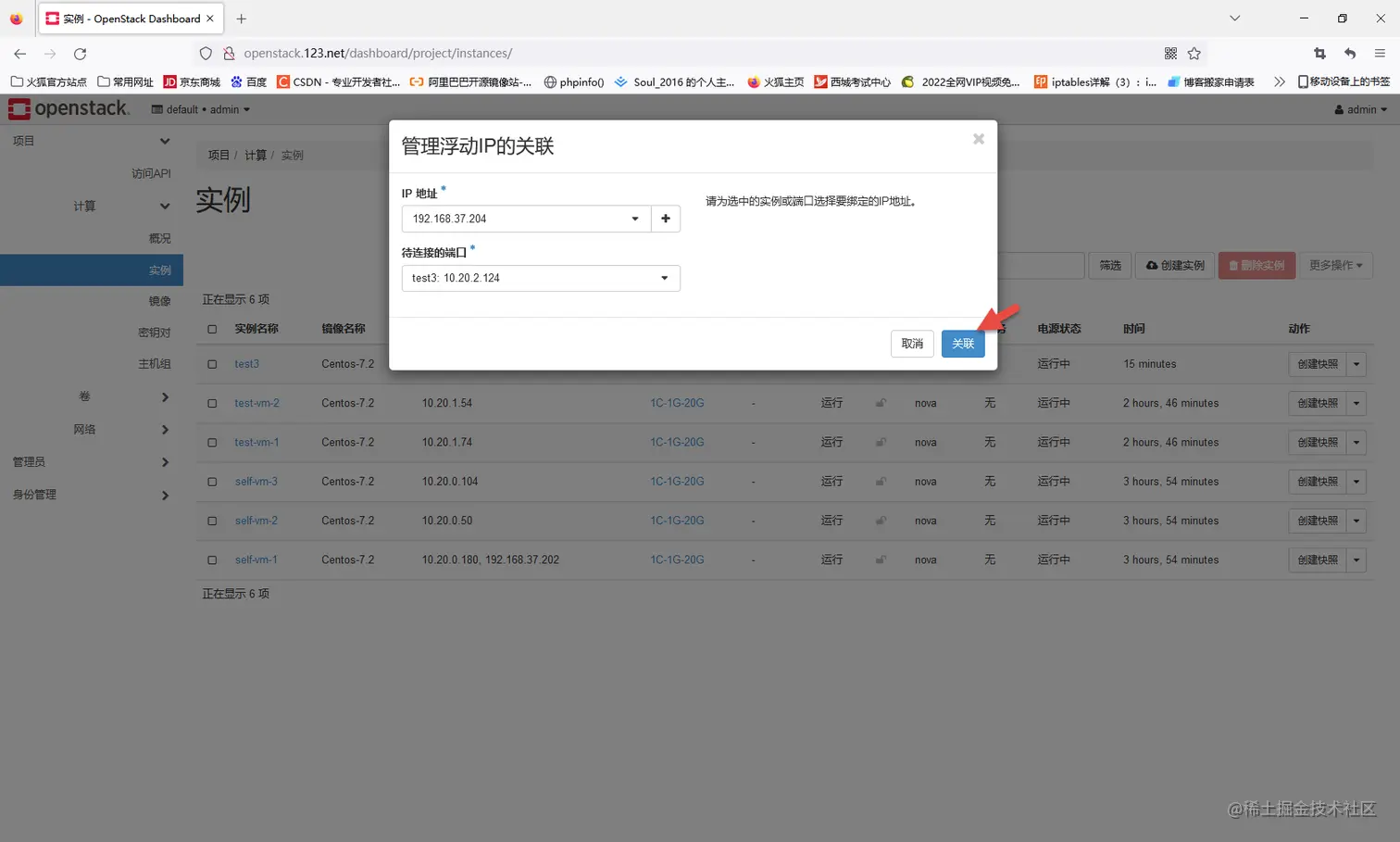Expand the 网络 sidebar section
This screenshot has width=1400, height=842.
tap(92, 429)
